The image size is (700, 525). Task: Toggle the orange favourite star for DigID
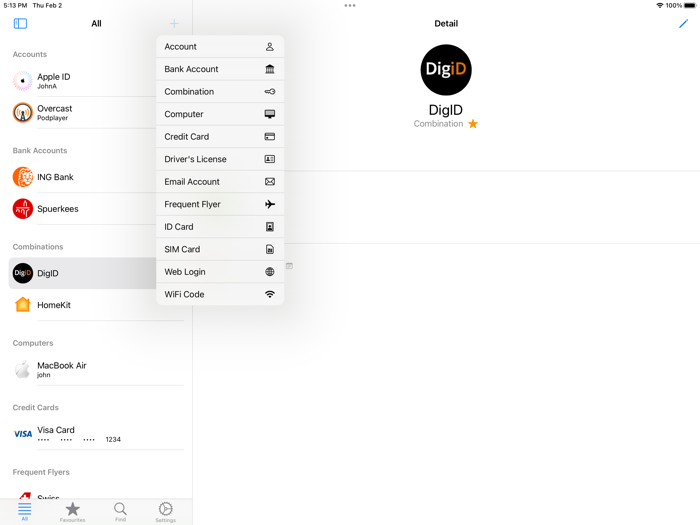473,124
